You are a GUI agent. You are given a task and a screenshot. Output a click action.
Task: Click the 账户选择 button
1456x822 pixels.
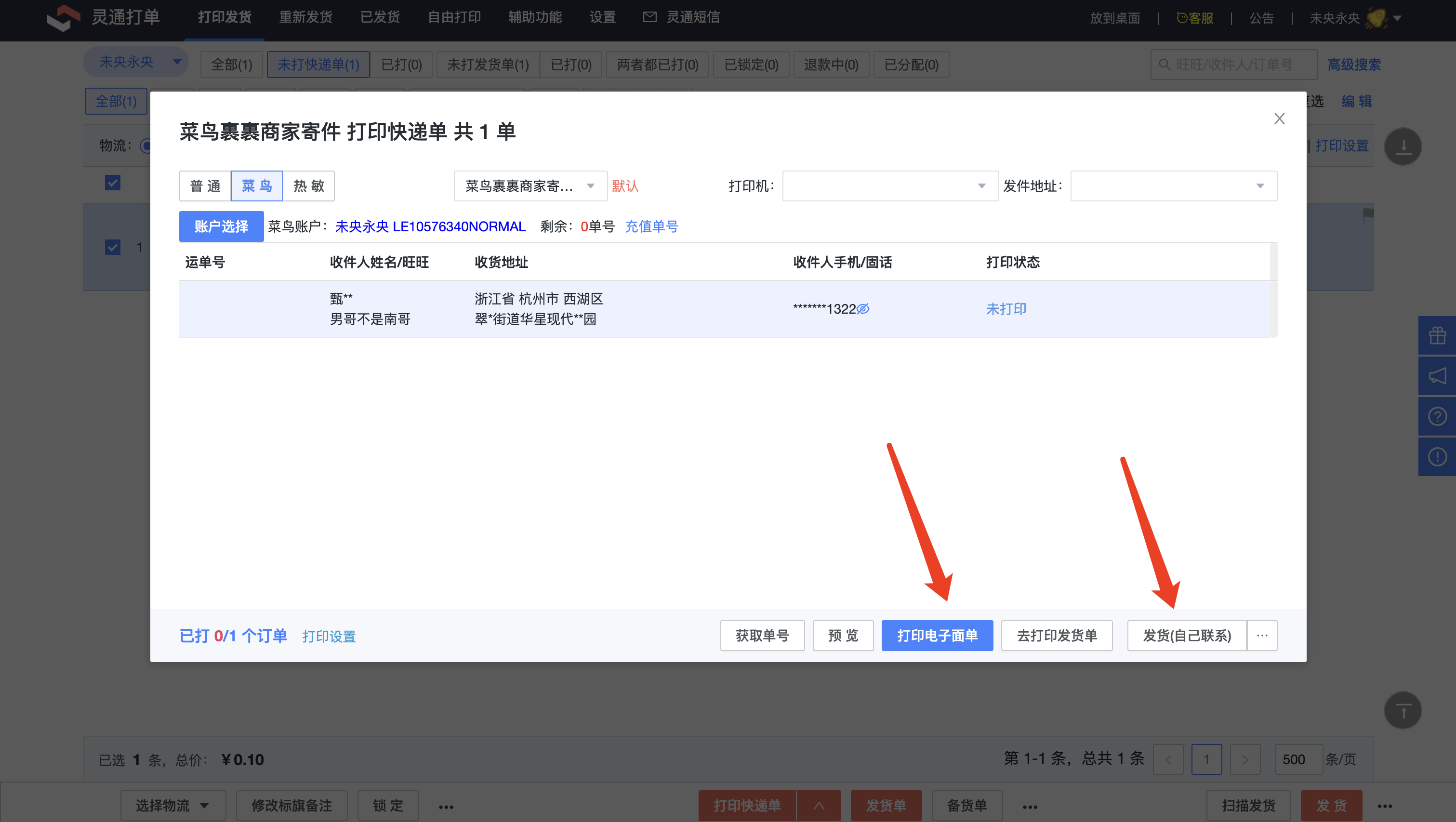(222, 226)
